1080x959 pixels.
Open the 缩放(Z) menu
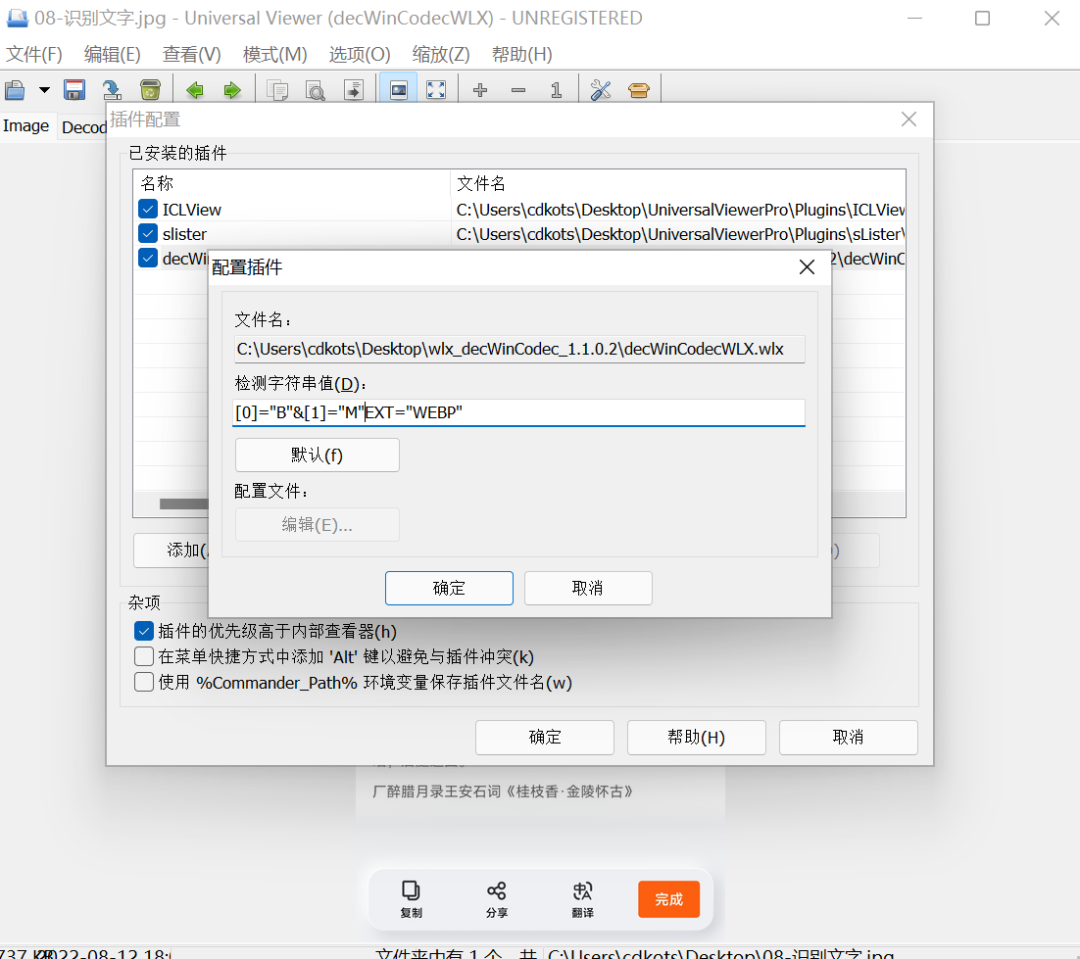click(441, 54)
